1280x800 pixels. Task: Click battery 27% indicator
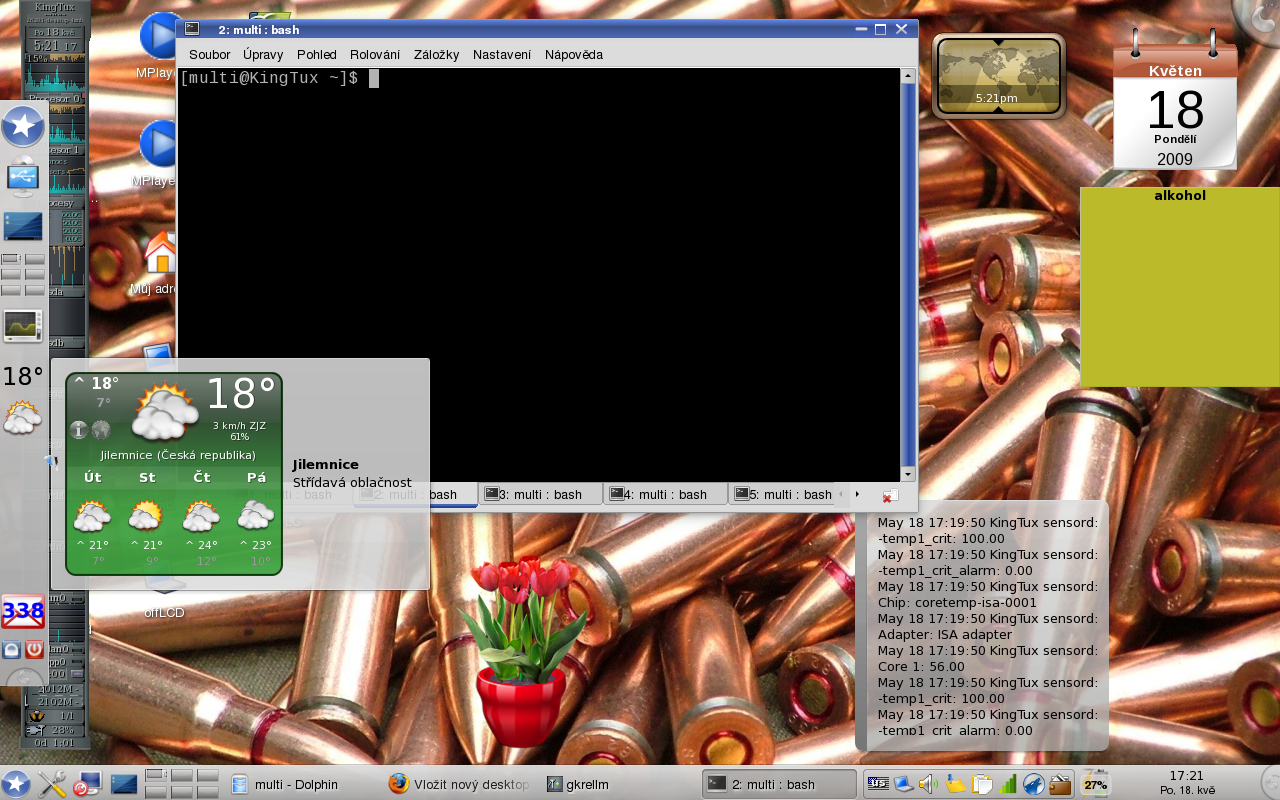(x=1095, y=783)
